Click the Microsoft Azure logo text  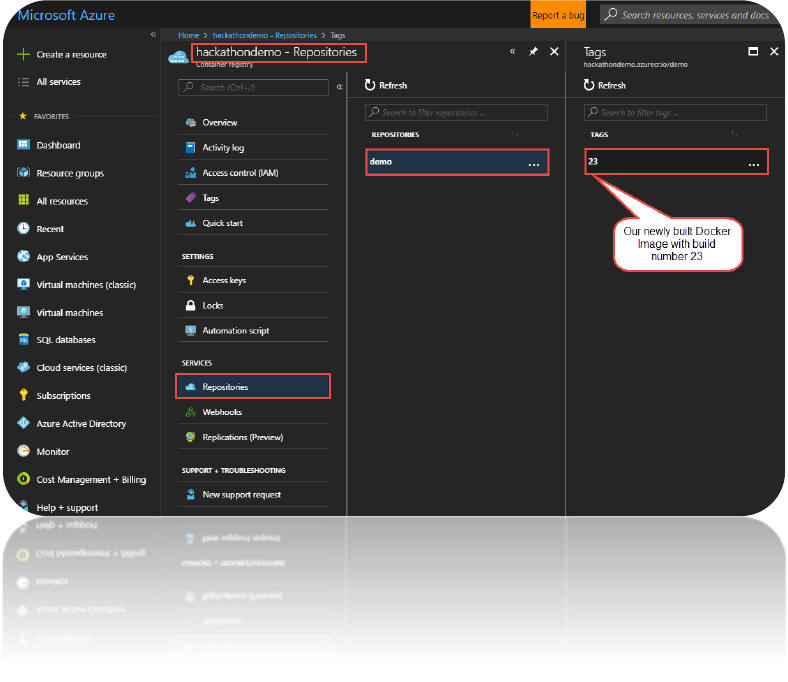click(66, 15)
